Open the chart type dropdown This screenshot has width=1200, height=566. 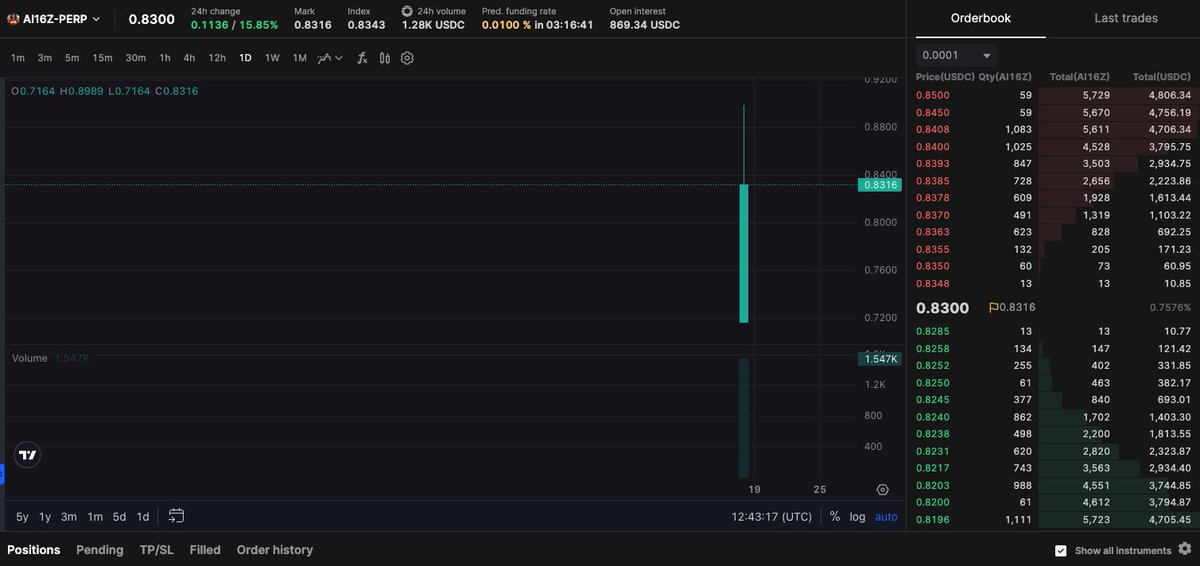(x=330, y=58)
